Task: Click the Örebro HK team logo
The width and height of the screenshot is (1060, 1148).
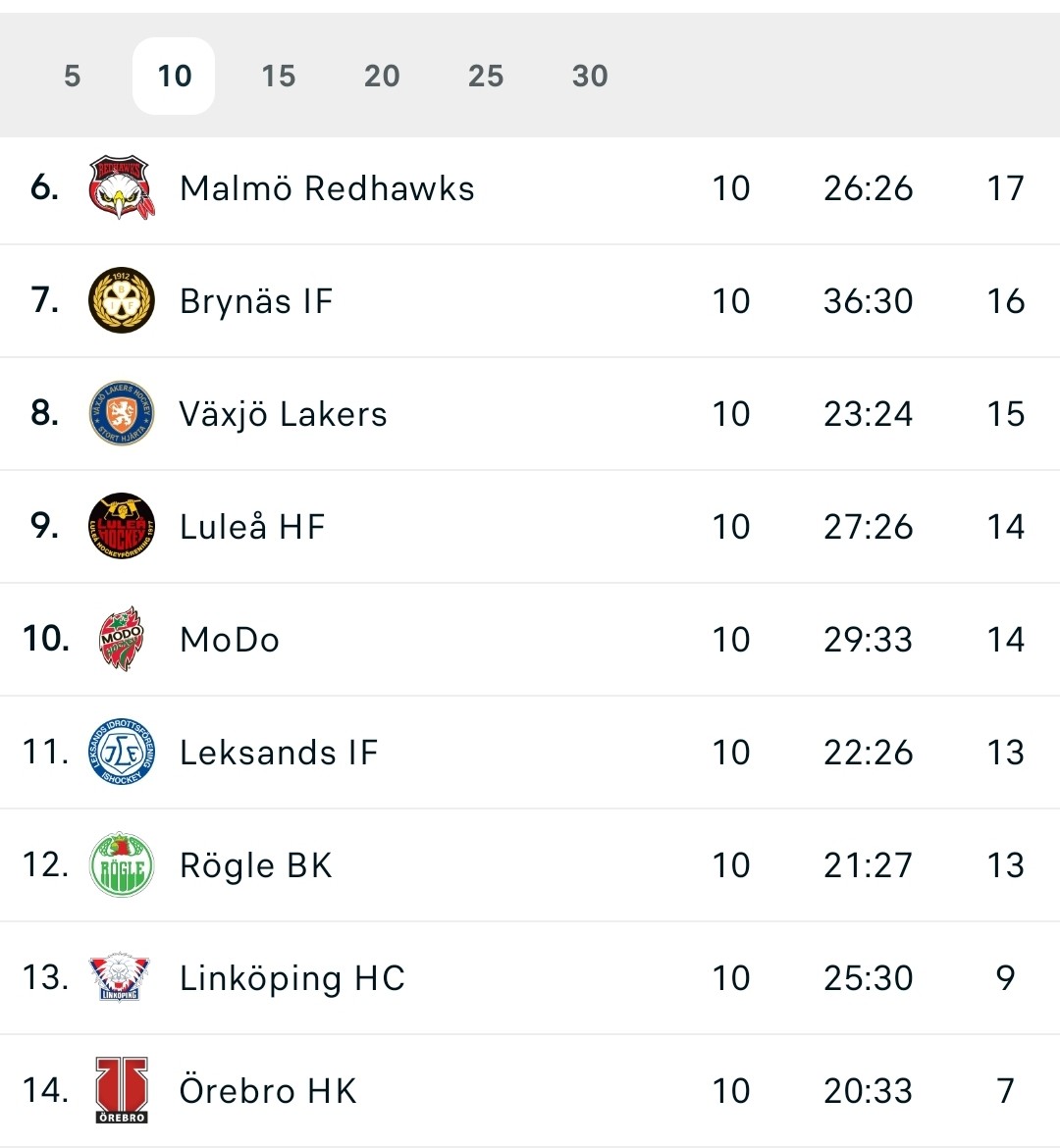Action: coord(121,1090)
